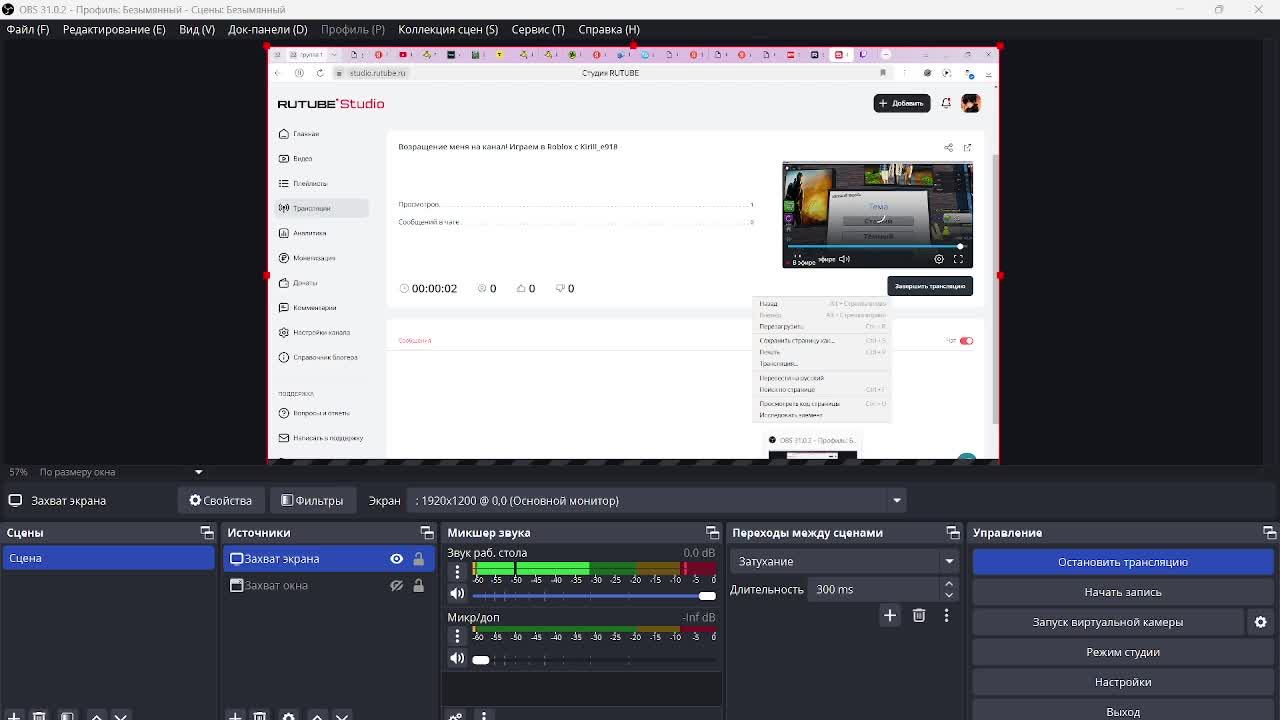Select the Захват окна source row

pos(329,585)
